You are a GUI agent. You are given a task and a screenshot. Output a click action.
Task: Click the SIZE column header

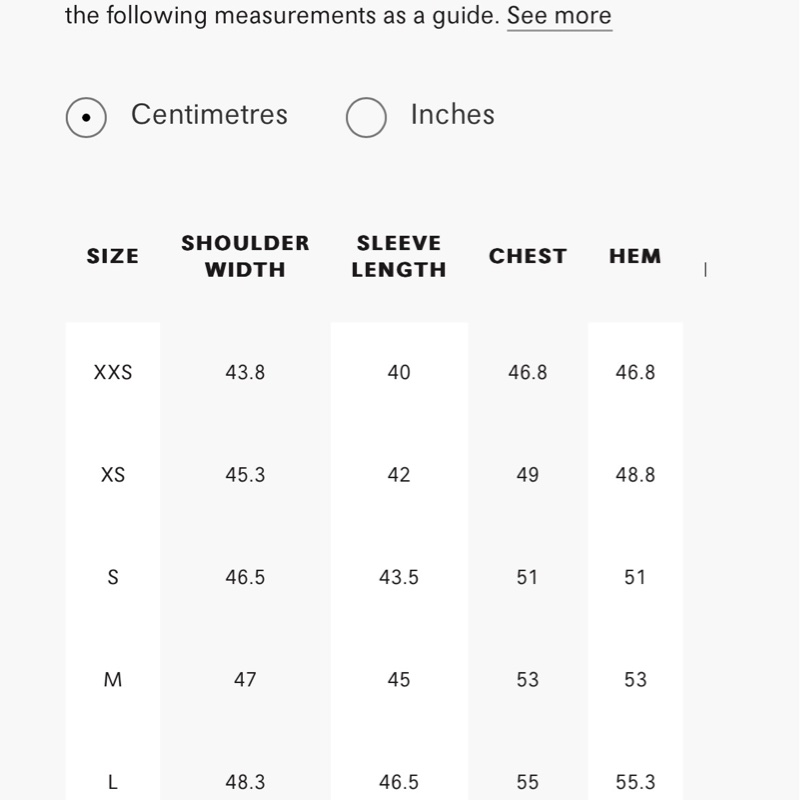point(113,256)
